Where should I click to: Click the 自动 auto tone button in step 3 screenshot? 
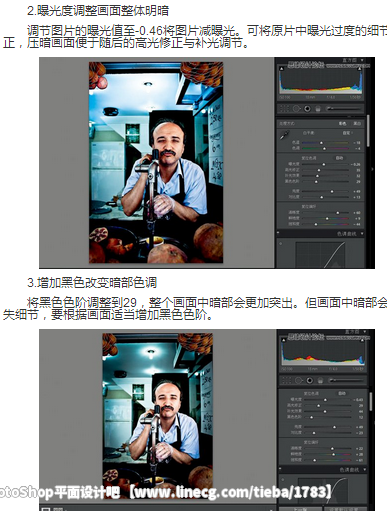coord(342,393)
